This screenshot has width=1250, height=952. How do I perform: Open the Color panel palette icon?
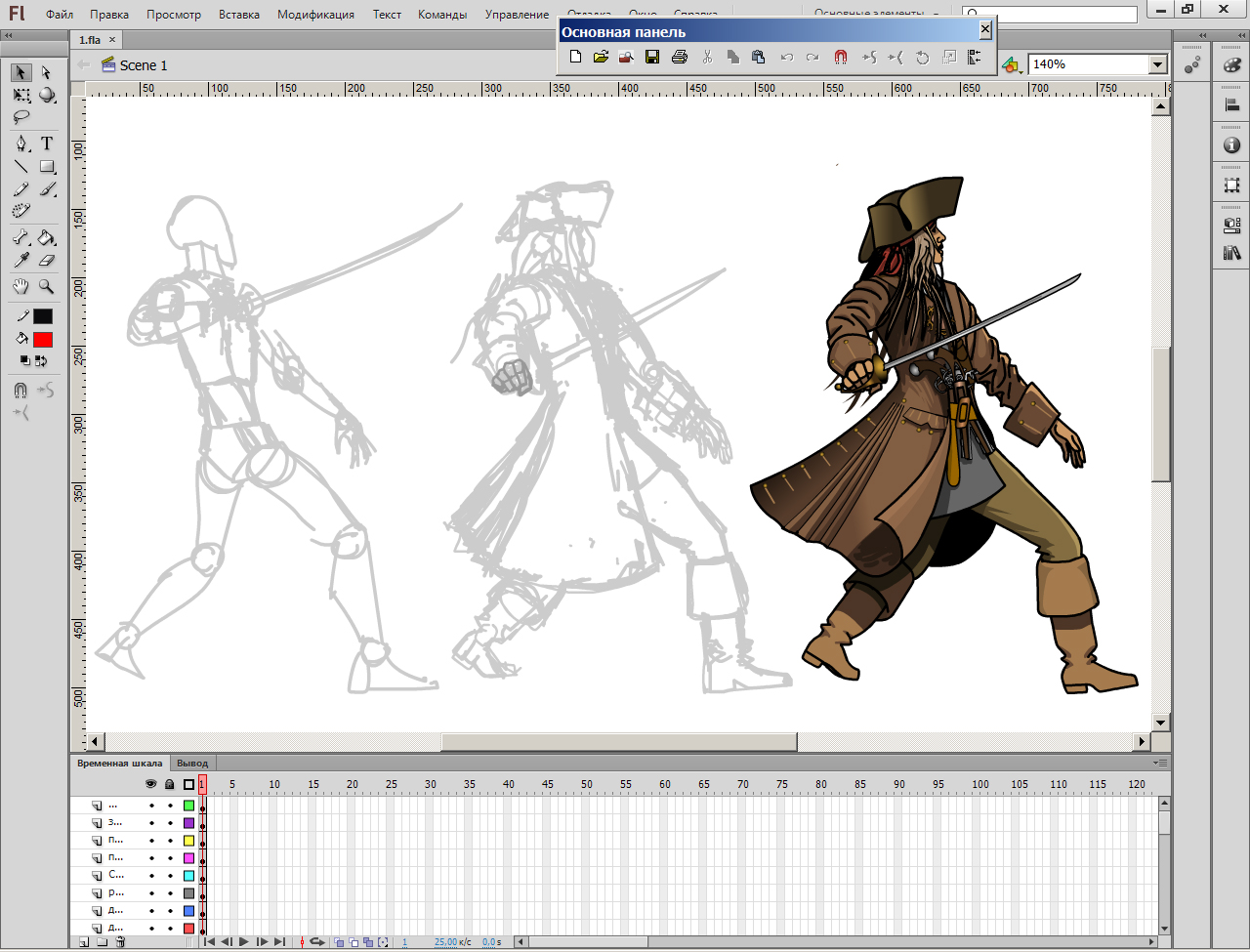[x=1231, y=64]
